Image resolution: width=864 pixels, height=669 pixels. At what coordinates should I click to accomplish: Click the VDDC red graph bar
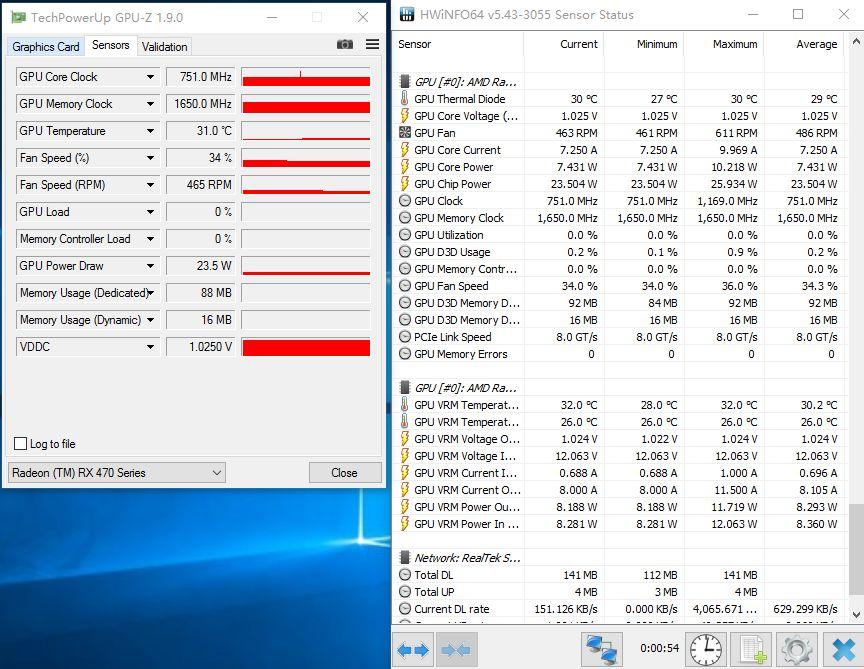click(x=306, y=347)
